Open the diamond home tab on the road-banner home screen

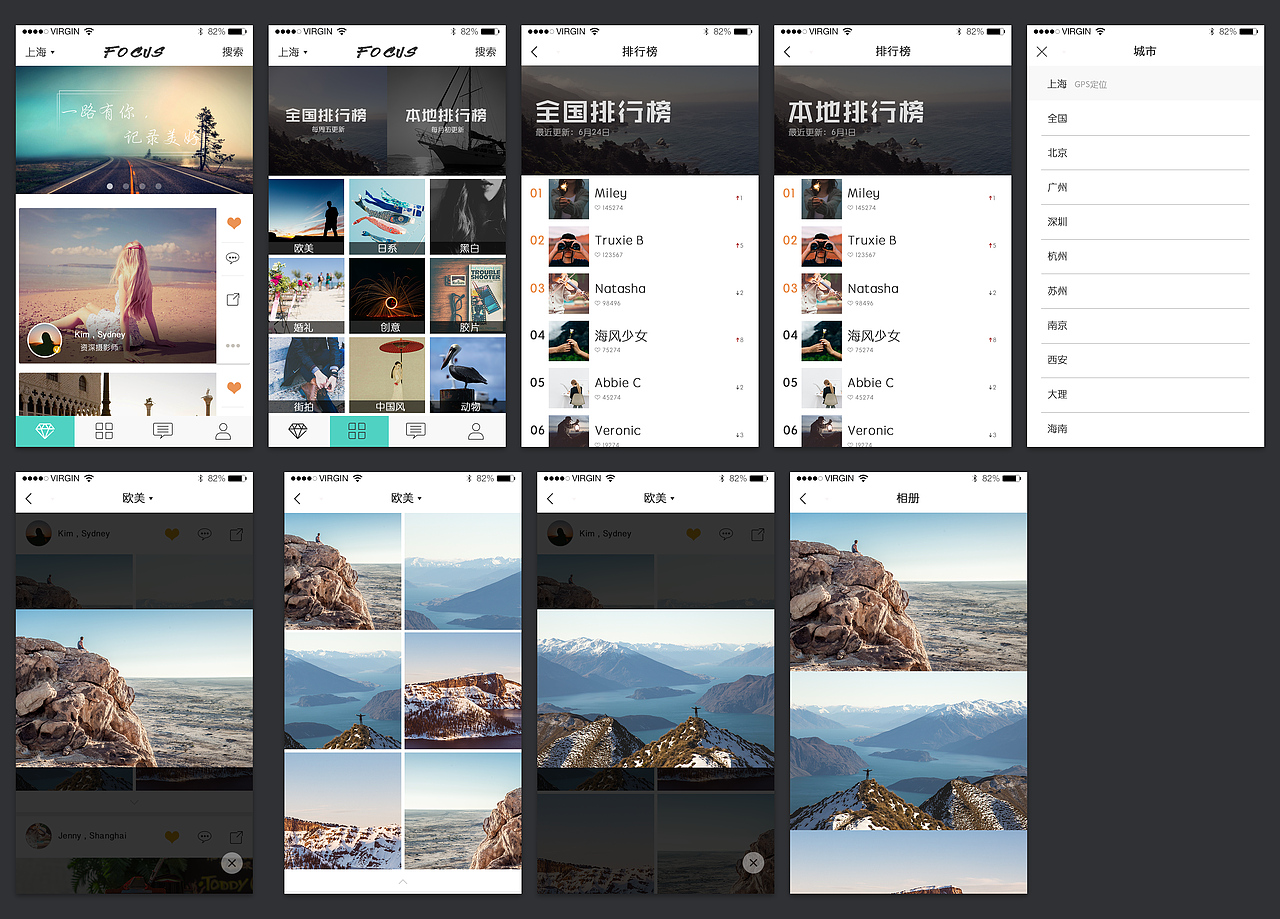[x=45, y=431]
